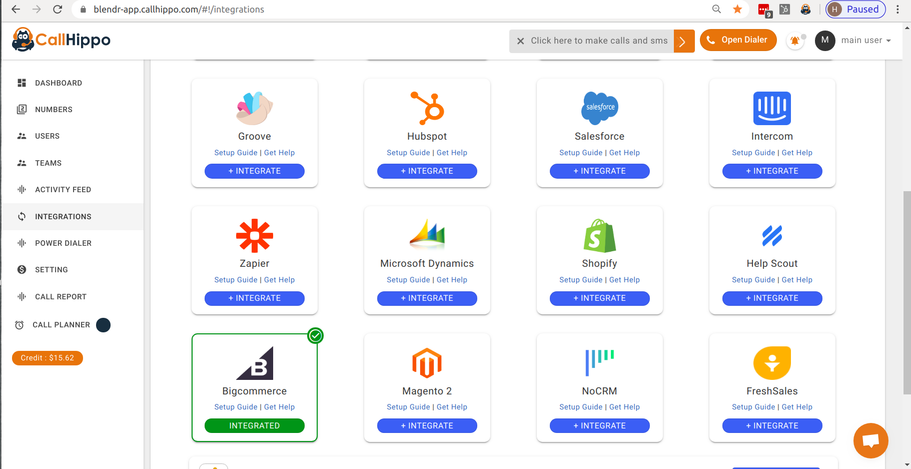The width and height of the screenshot is (911, 469).
Task: Integrate Magento 2
Action: (427, 425)
